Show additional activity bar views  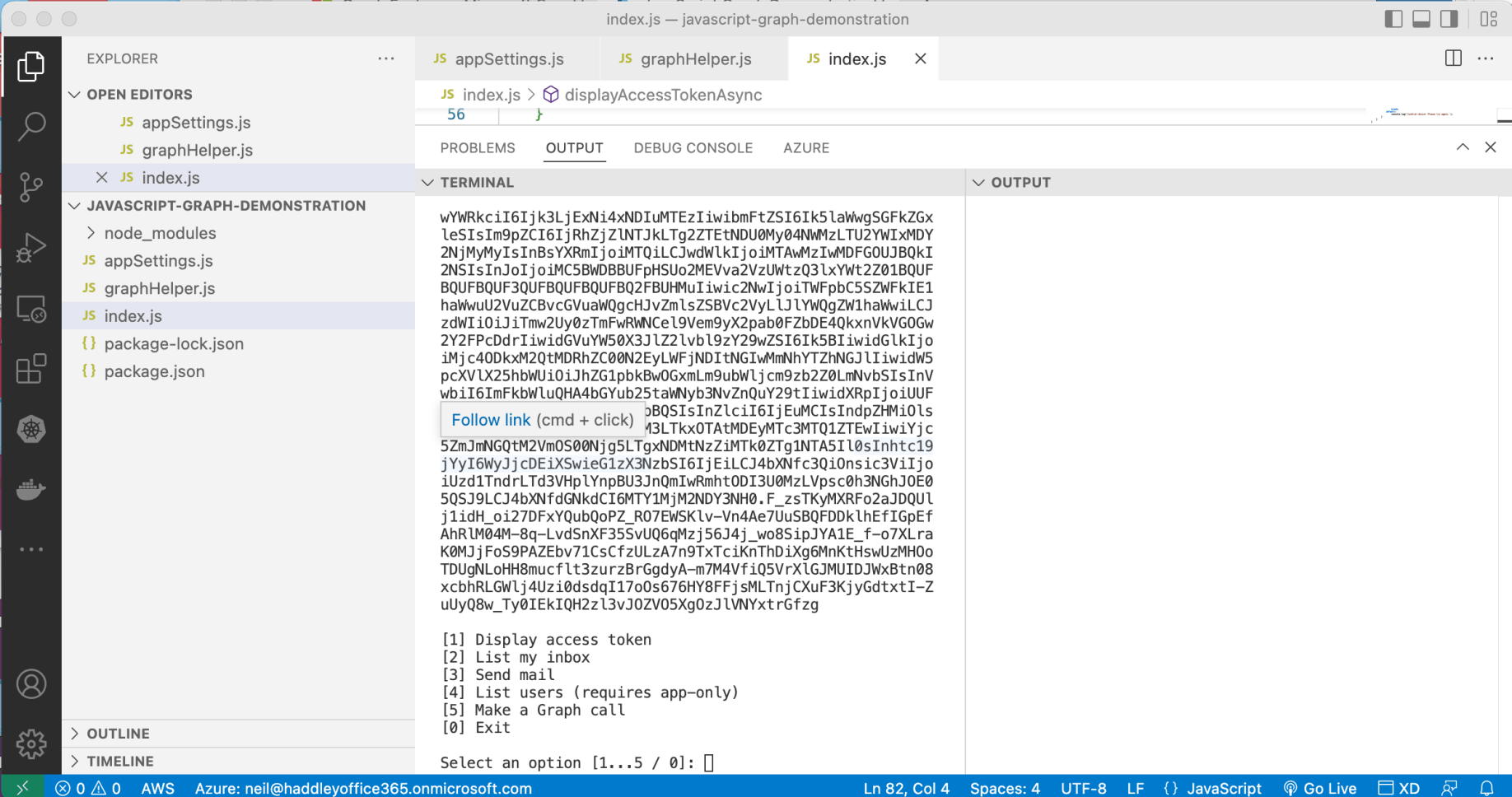tap(31, 549)
